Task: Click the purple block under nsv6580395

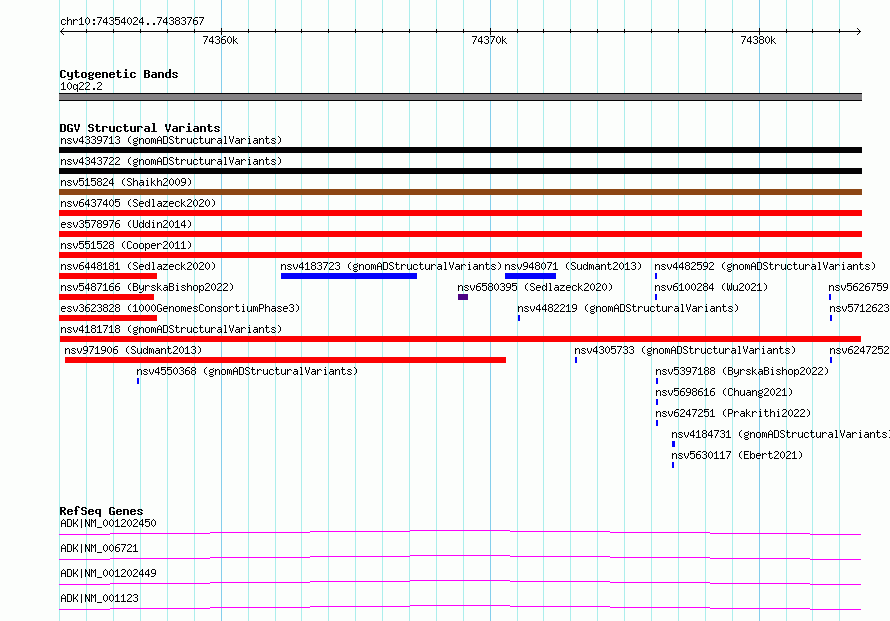Action: click(463, 297)
